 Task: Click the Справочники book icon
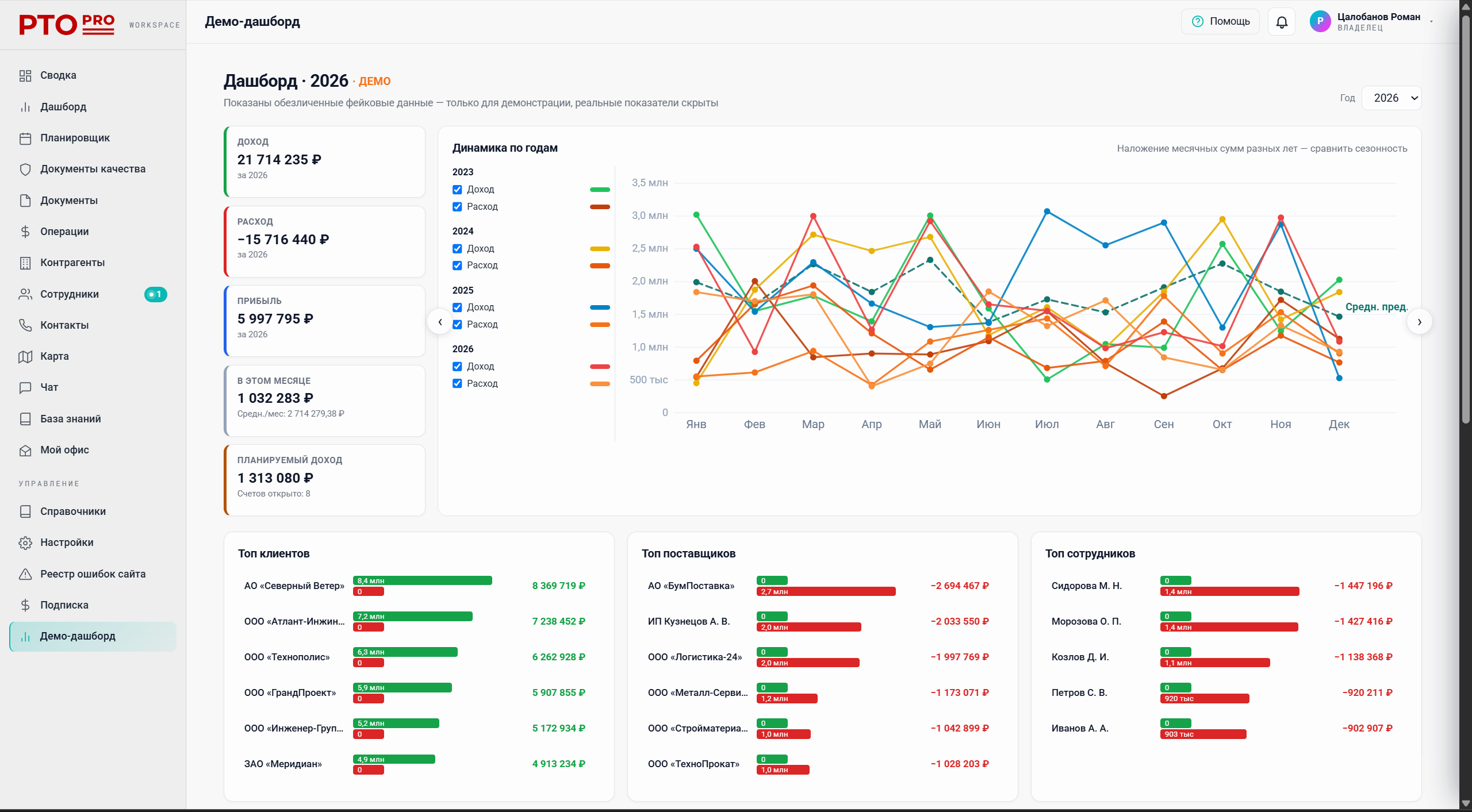coord(25,511)
